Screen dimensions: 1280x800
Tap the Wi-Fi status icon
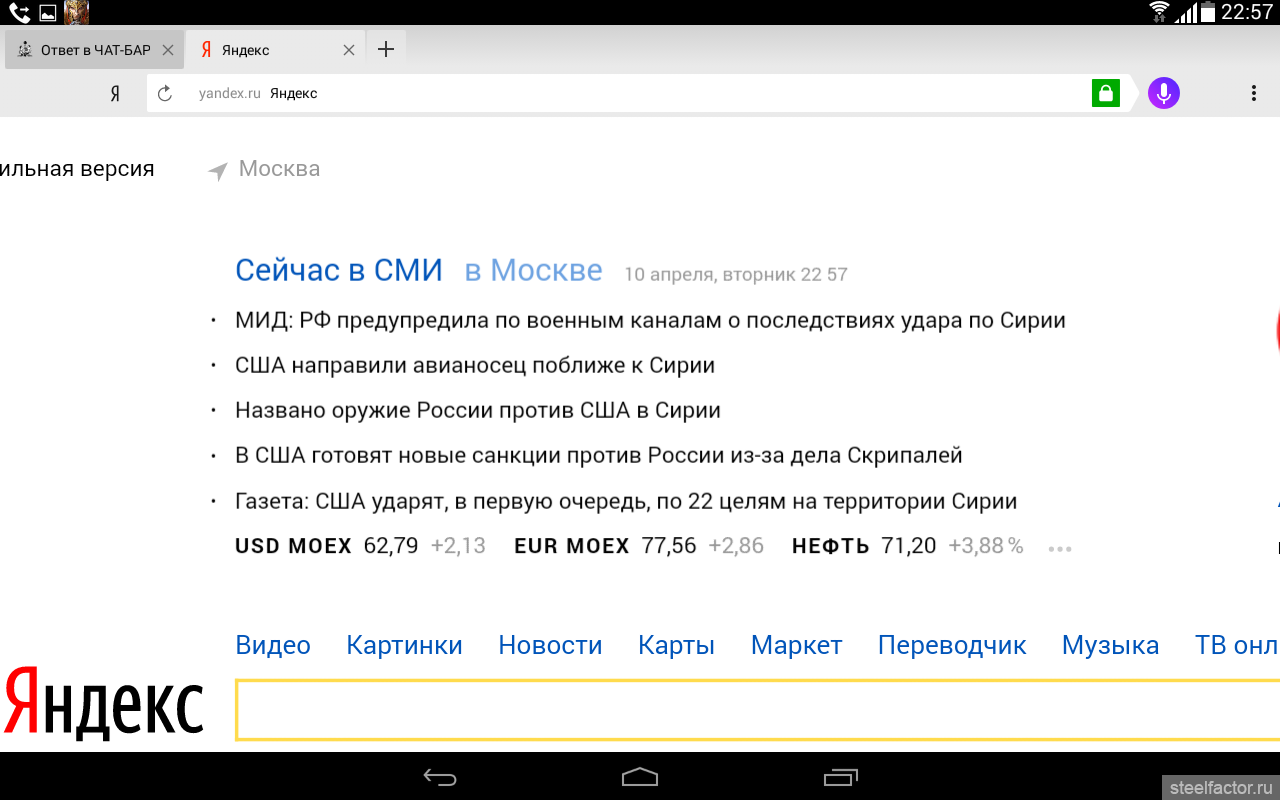[1160, 12]
